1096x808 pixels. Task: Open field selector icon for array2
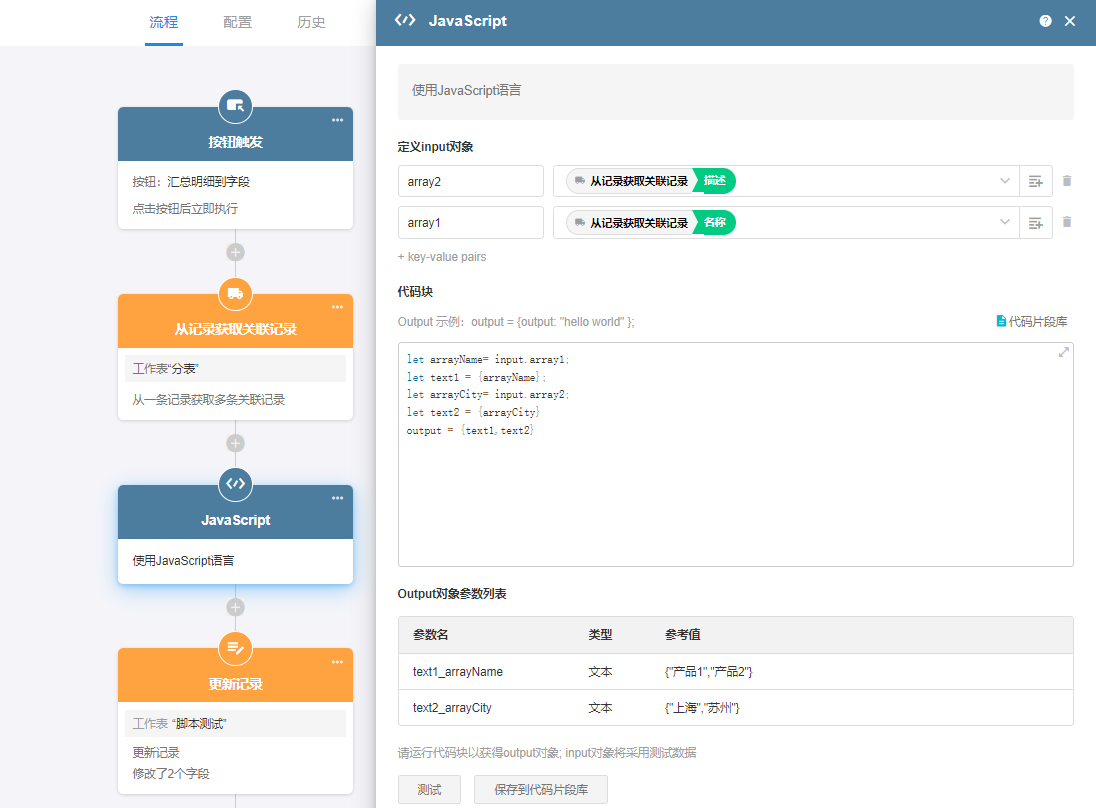click(x=1035, y=181)
